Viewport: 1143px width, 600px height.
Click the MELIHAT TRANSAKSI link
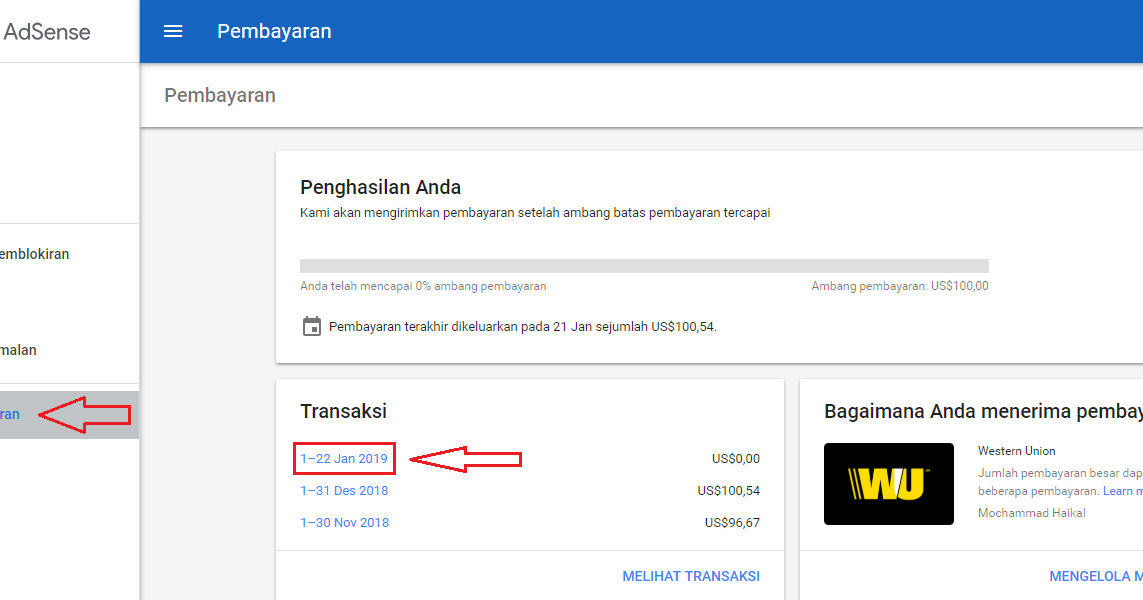(x=695, y=576)
